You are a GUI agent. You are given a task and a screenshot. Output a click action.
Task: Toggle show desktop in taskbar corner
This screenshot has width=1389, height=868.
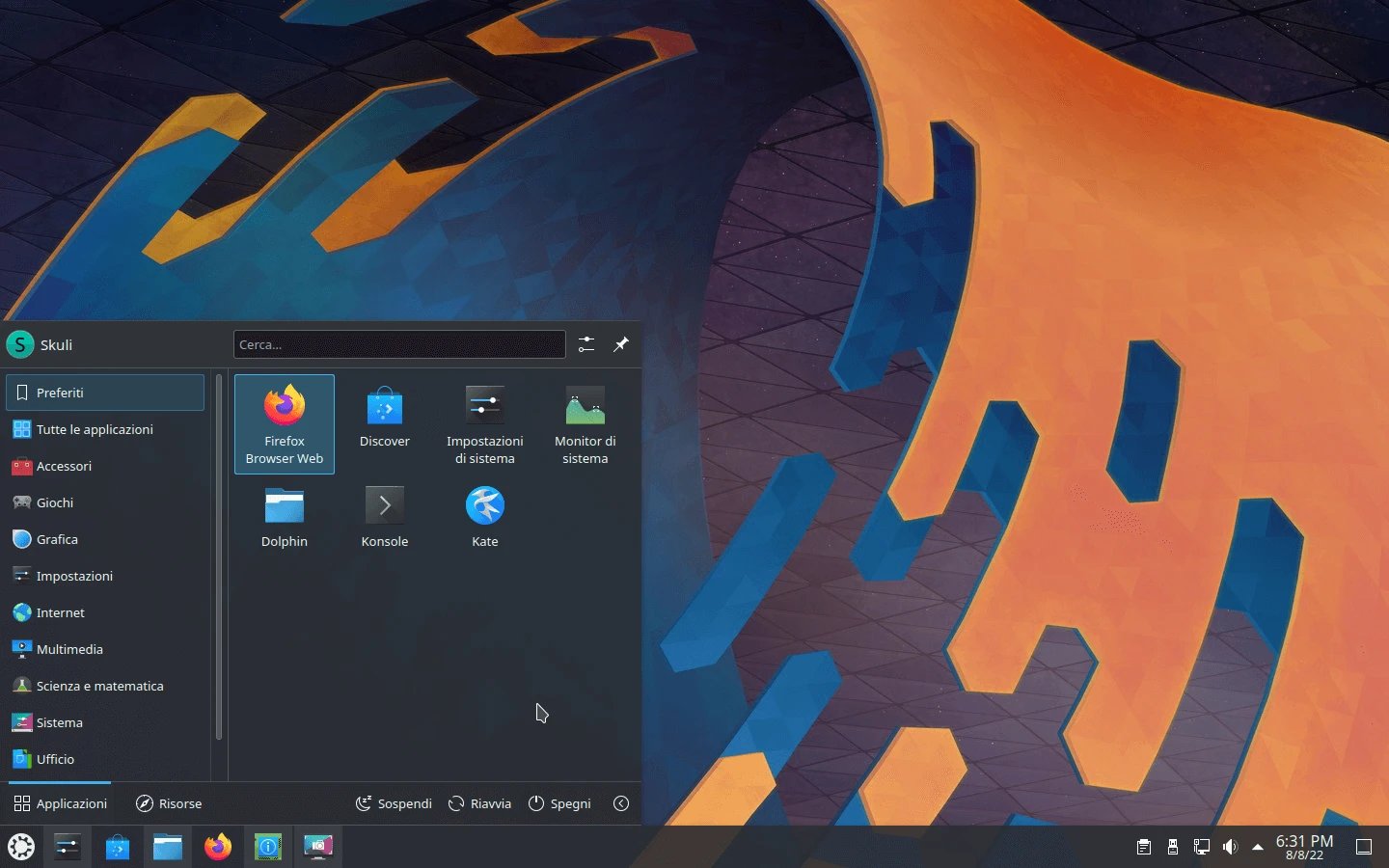[1364, 846]
